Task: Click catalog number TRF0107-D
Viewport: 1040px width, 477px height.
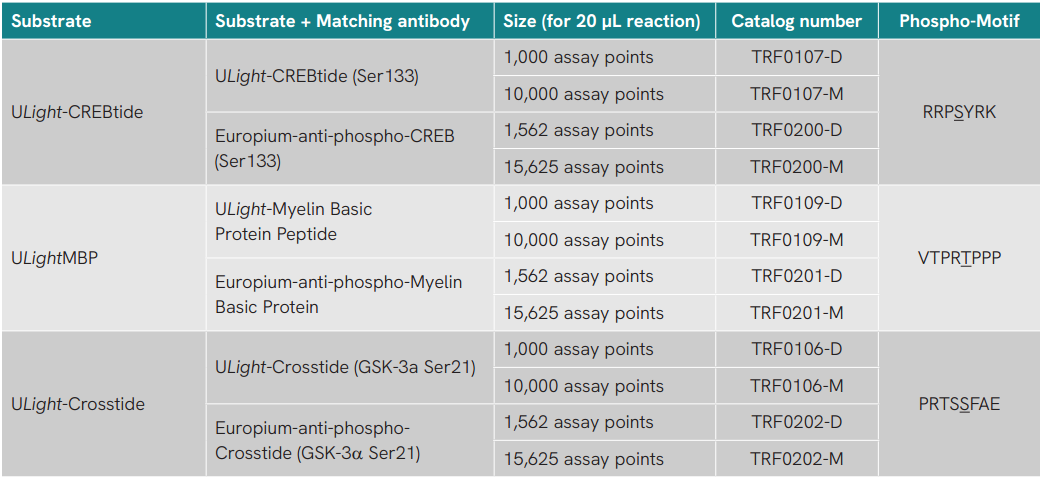Action: pos(797,58)
